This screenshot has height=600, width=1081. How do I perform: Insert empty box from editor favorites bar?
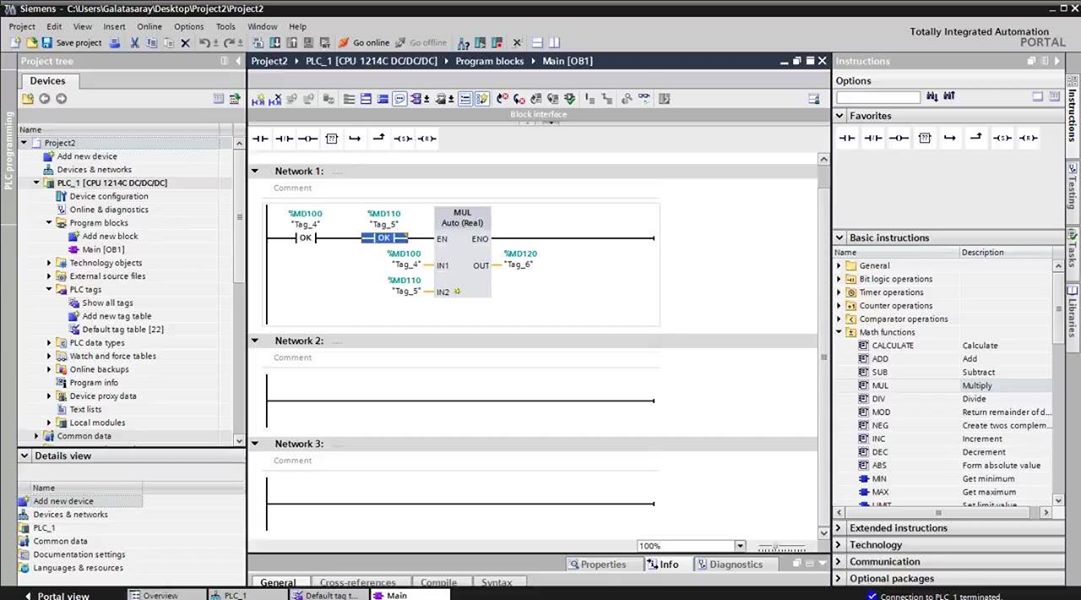coord(332,139)
